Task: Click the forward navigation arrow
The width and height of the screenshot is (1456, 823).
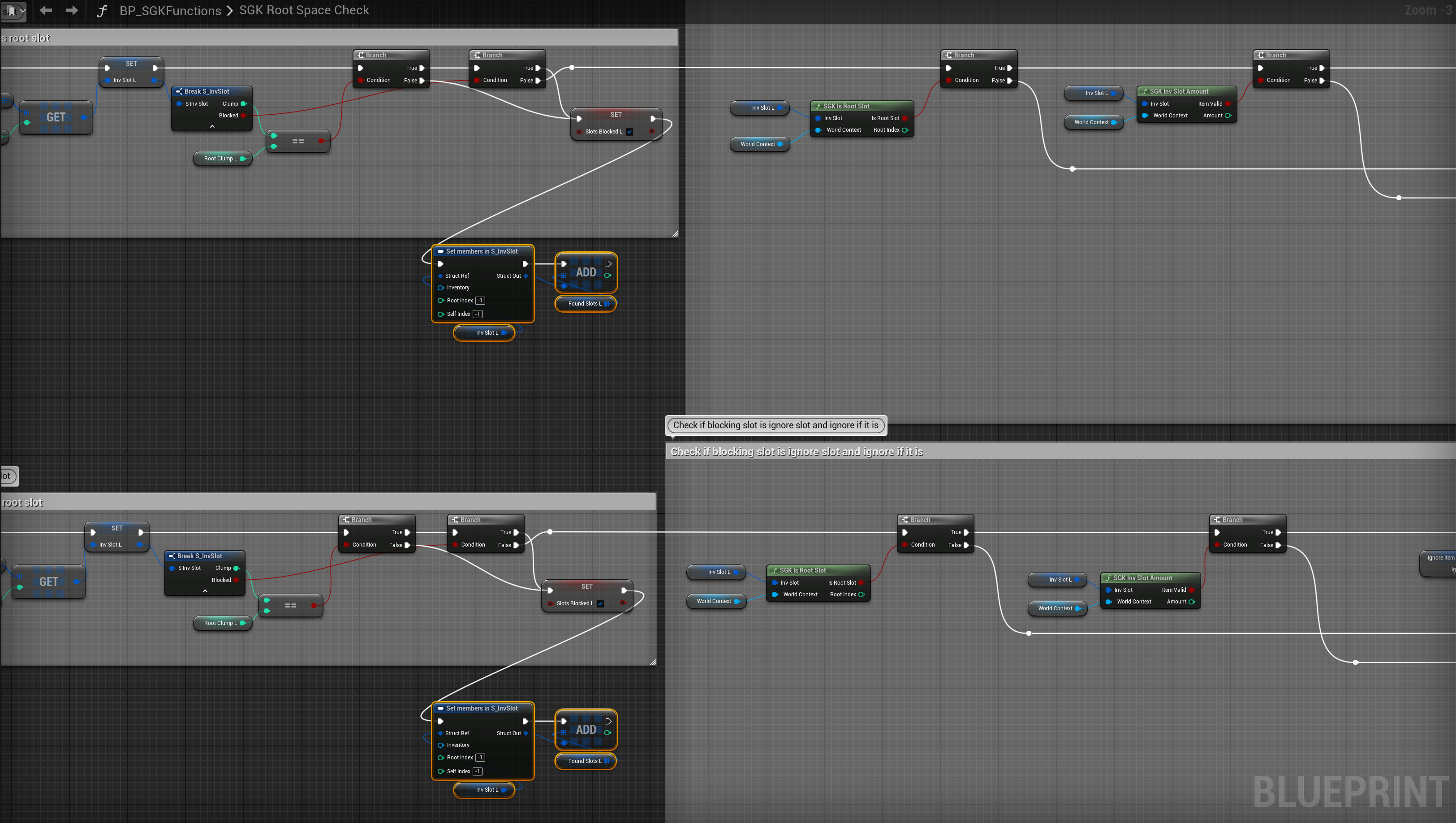Action: (72, 10)
